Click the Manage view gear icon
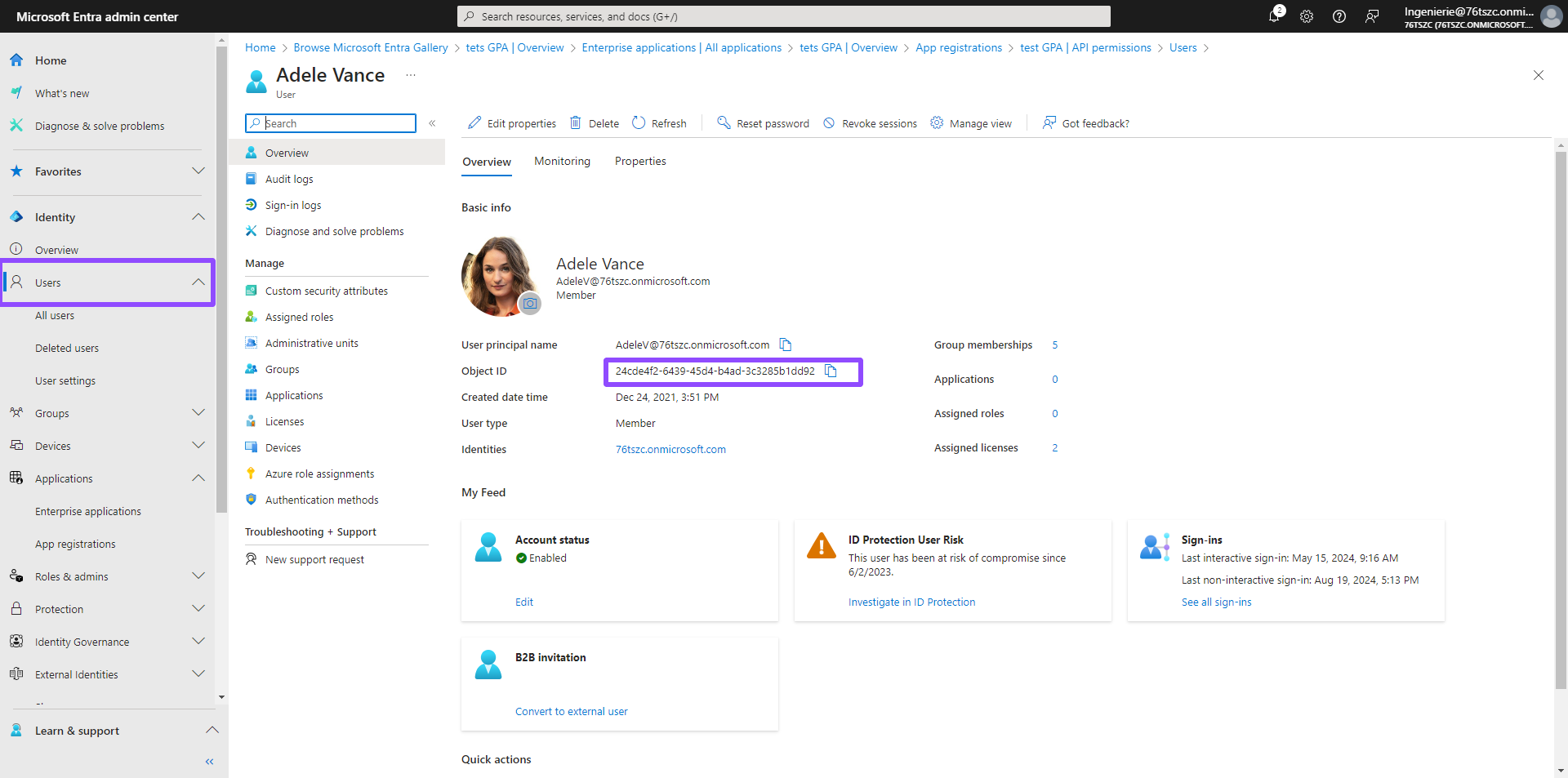 (x=937, y=122)
